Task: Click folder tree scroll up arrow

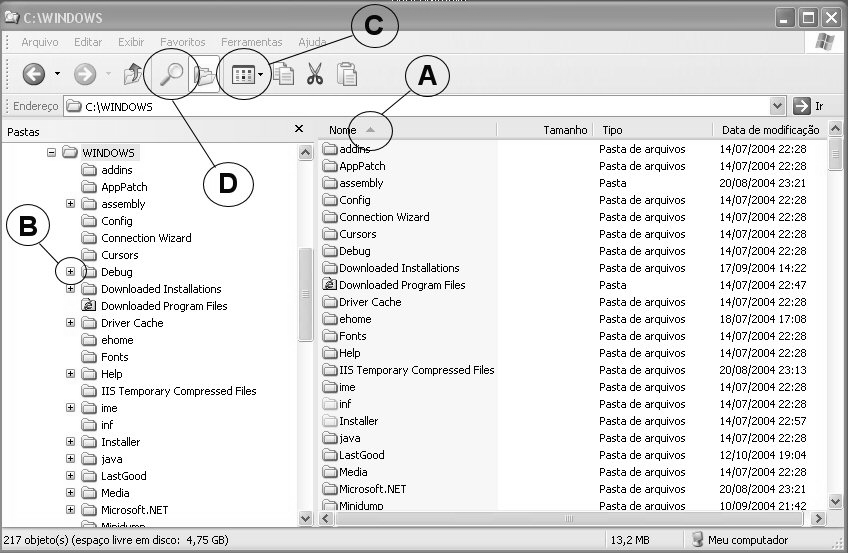Action: [306, 152]
